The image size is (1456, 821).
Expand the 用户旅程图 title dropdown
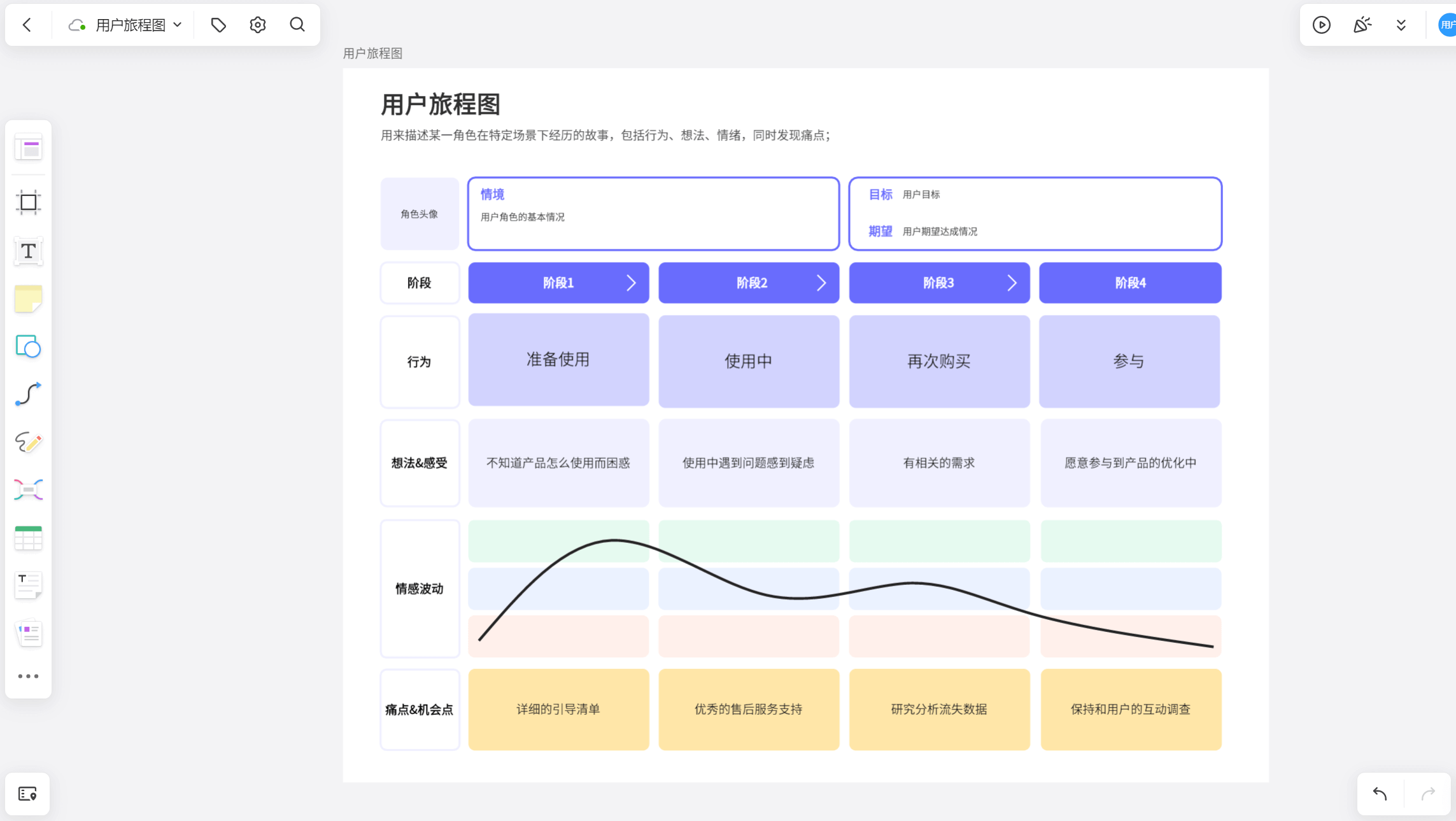[x=178, y=25]
